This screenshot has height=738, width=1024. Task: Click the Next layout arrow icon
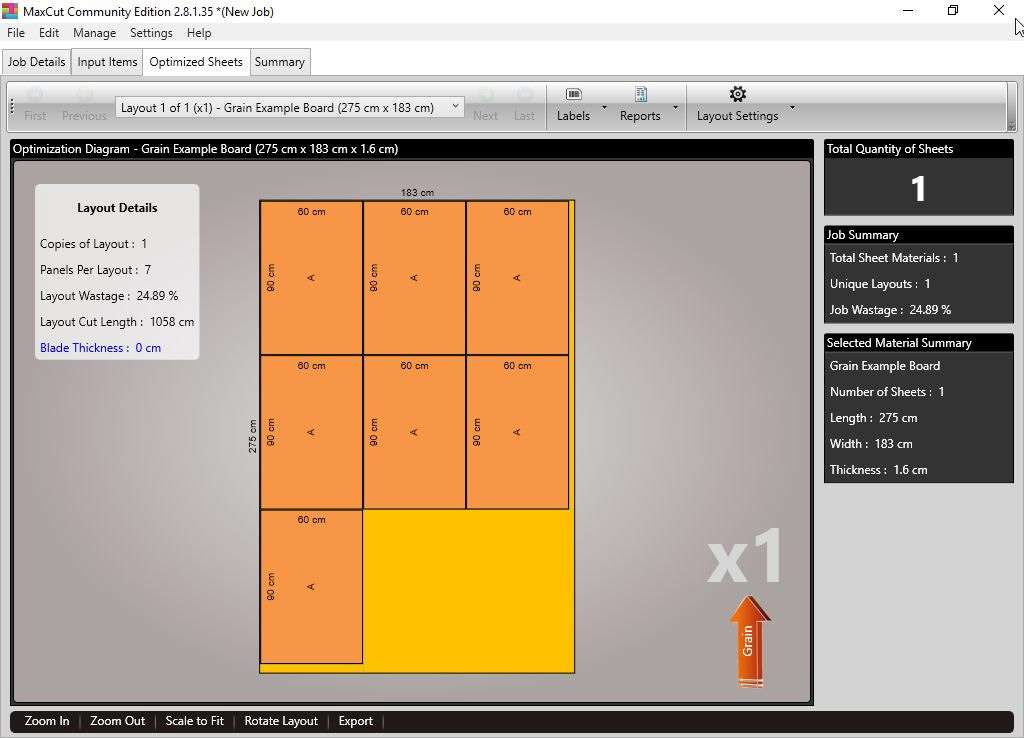[485, 95]
